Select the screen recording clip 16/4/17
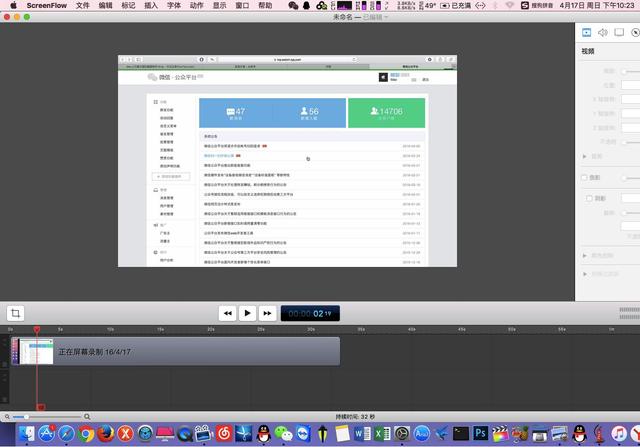This screenshot has width=640, height=447. (176, 351)
